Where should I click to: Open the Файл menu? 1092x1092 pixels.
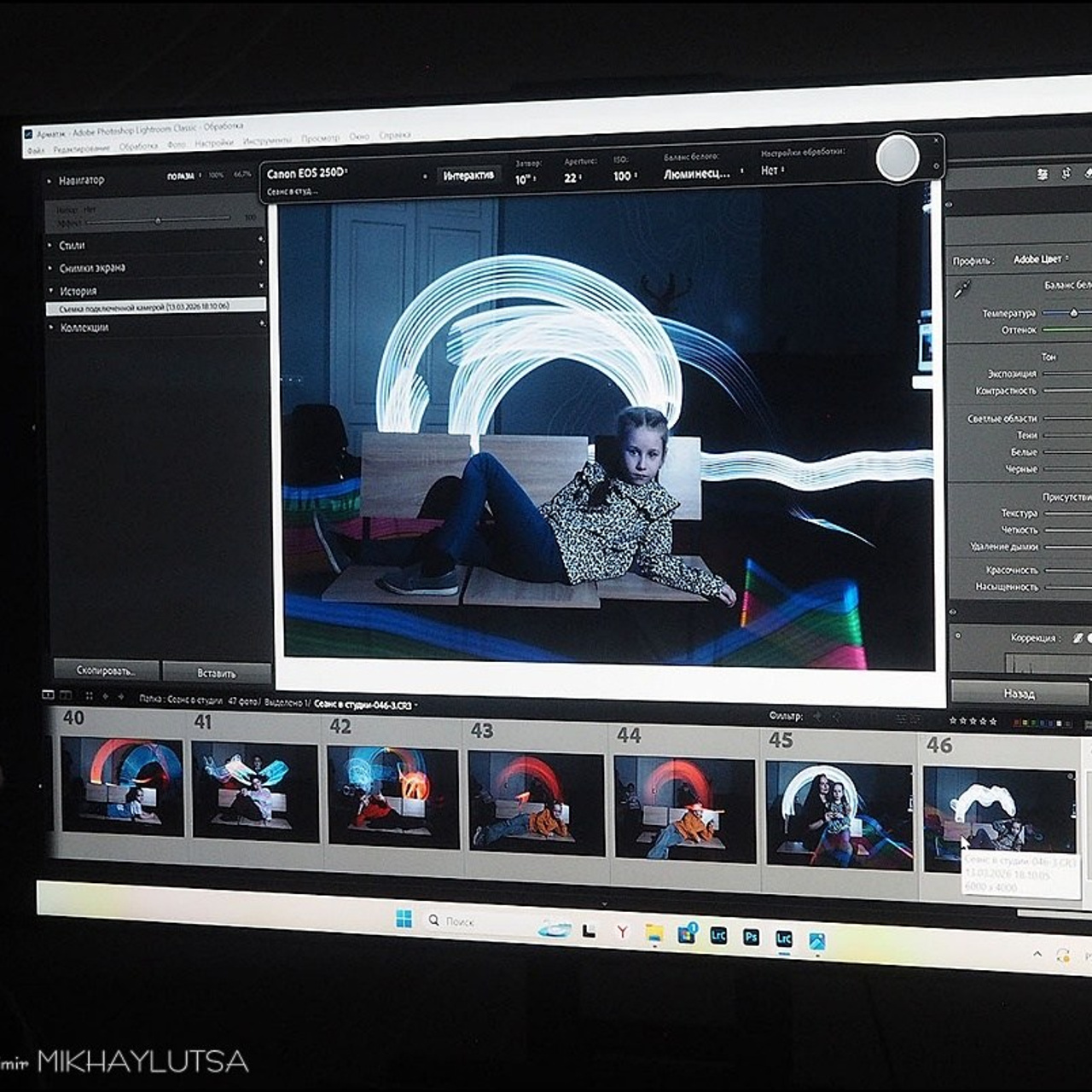click(36, 150)
